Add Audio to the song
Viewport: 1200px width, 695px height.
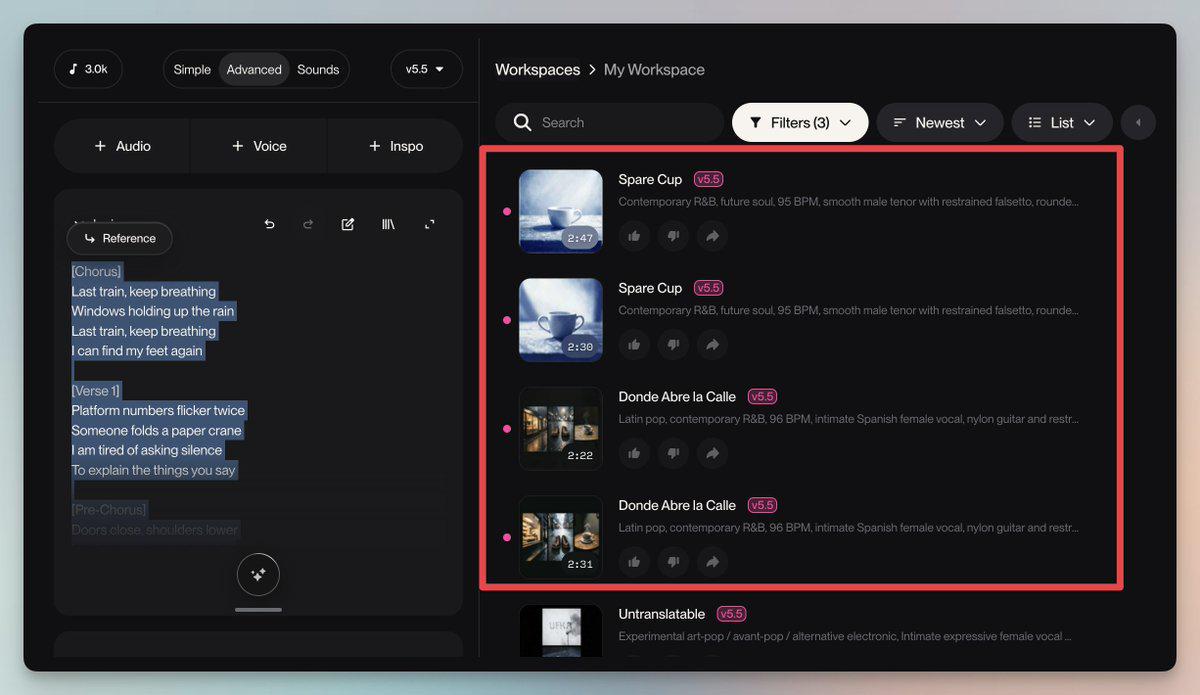[122, 146]
